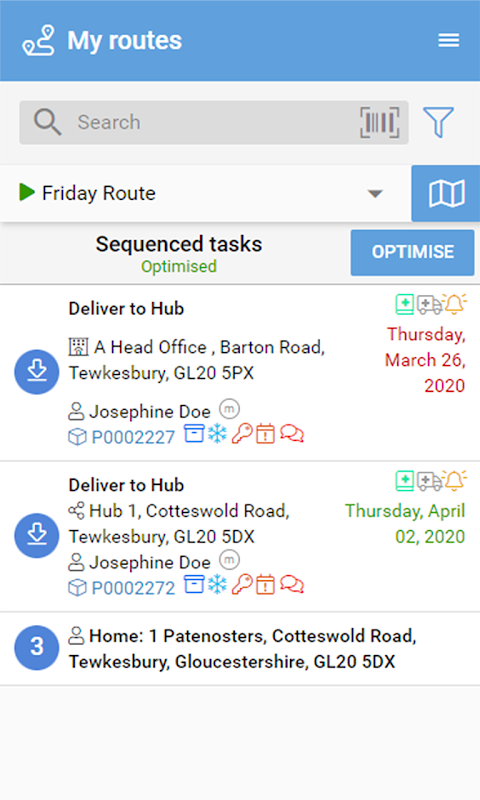Click the ambulance icon on second task
The image size is (480, 800).
(429, 481)
